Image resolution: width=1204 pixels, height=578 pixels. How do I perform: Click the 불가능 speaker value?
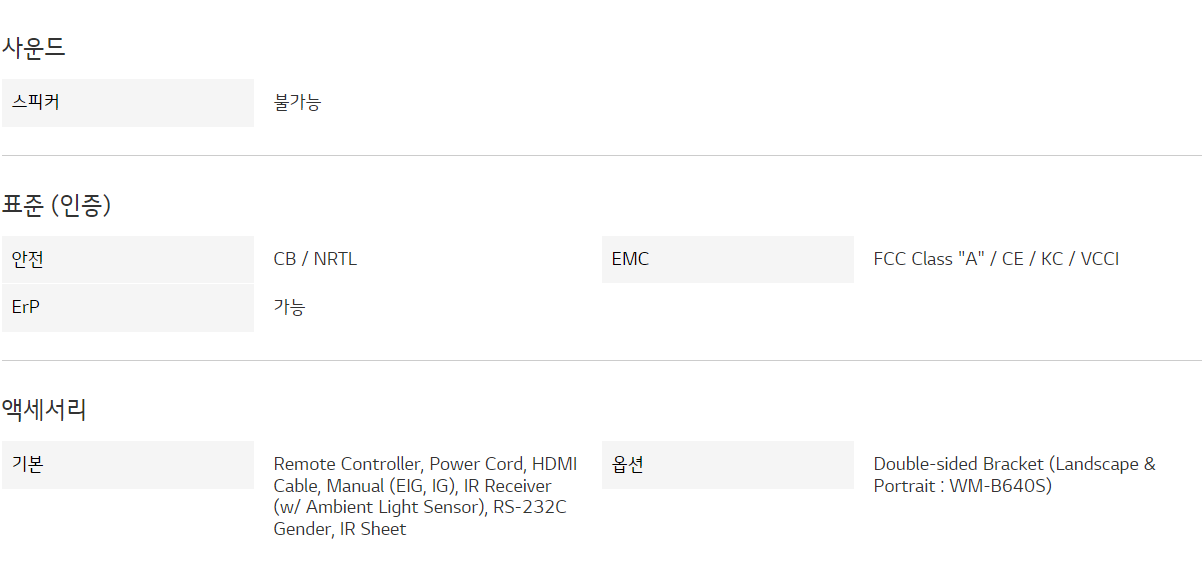click(297, 102)
